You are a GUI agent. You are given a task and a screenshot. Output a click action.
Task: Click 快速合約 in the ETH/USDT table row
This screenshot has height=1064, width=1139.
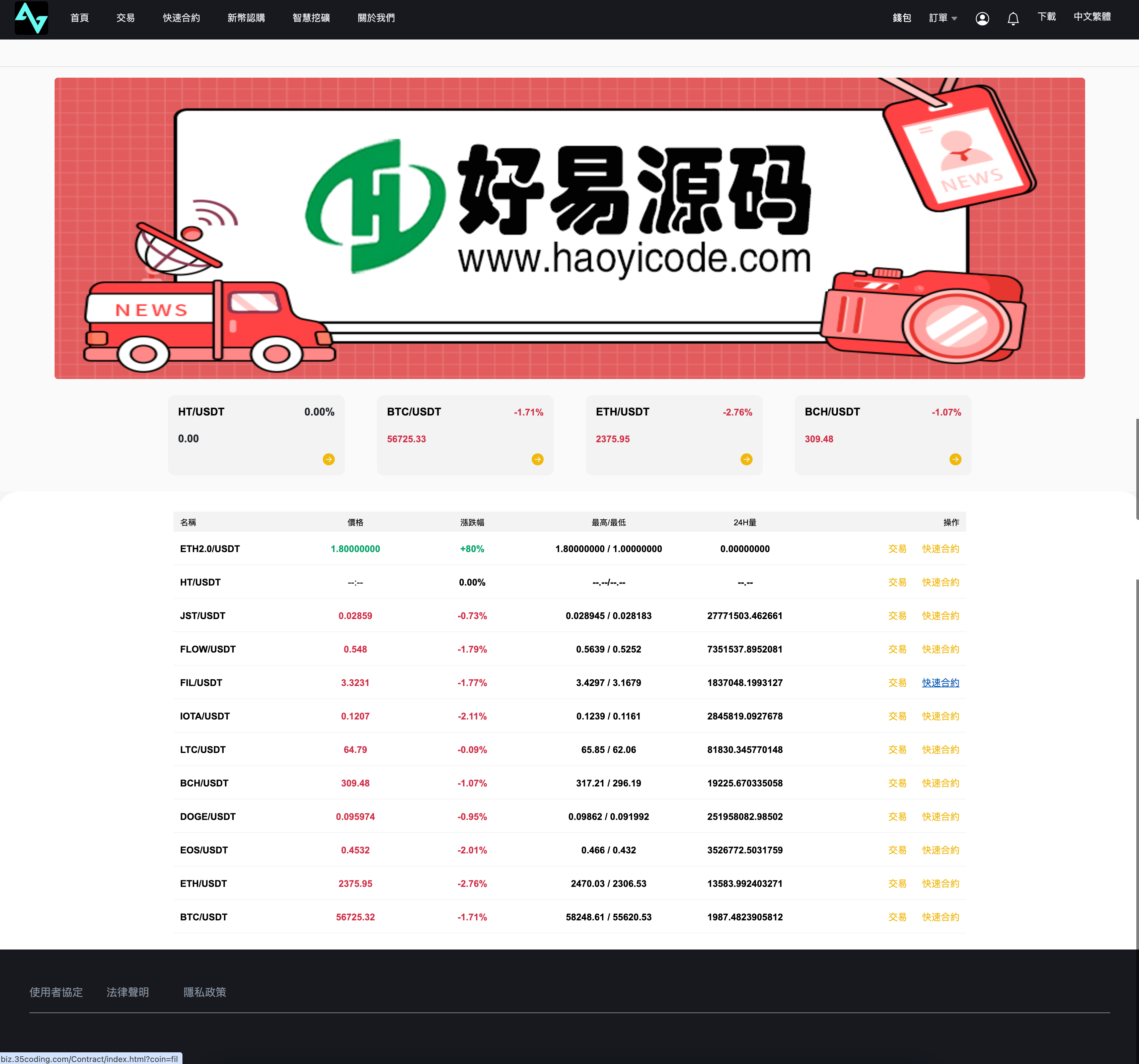940,884
